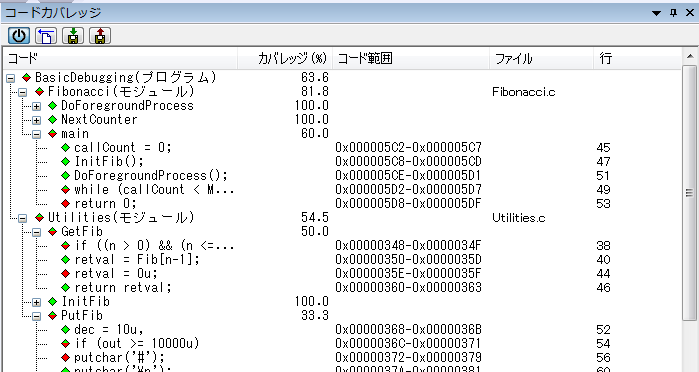
Task: Click code range 0x00000348-0x0000034F
Action: 408,245
